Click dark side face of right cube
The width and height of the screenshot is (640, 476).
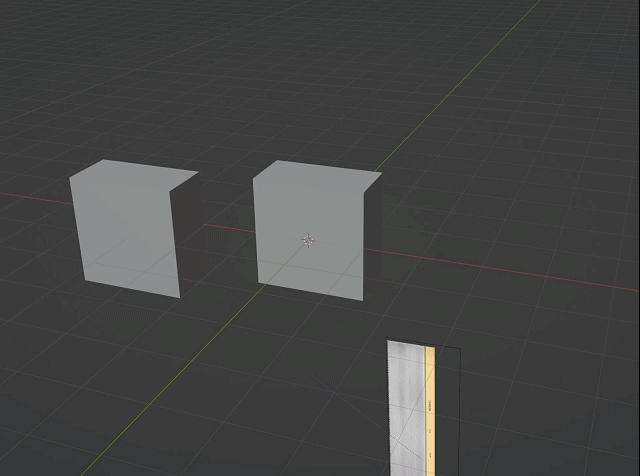tap(371, 240)
